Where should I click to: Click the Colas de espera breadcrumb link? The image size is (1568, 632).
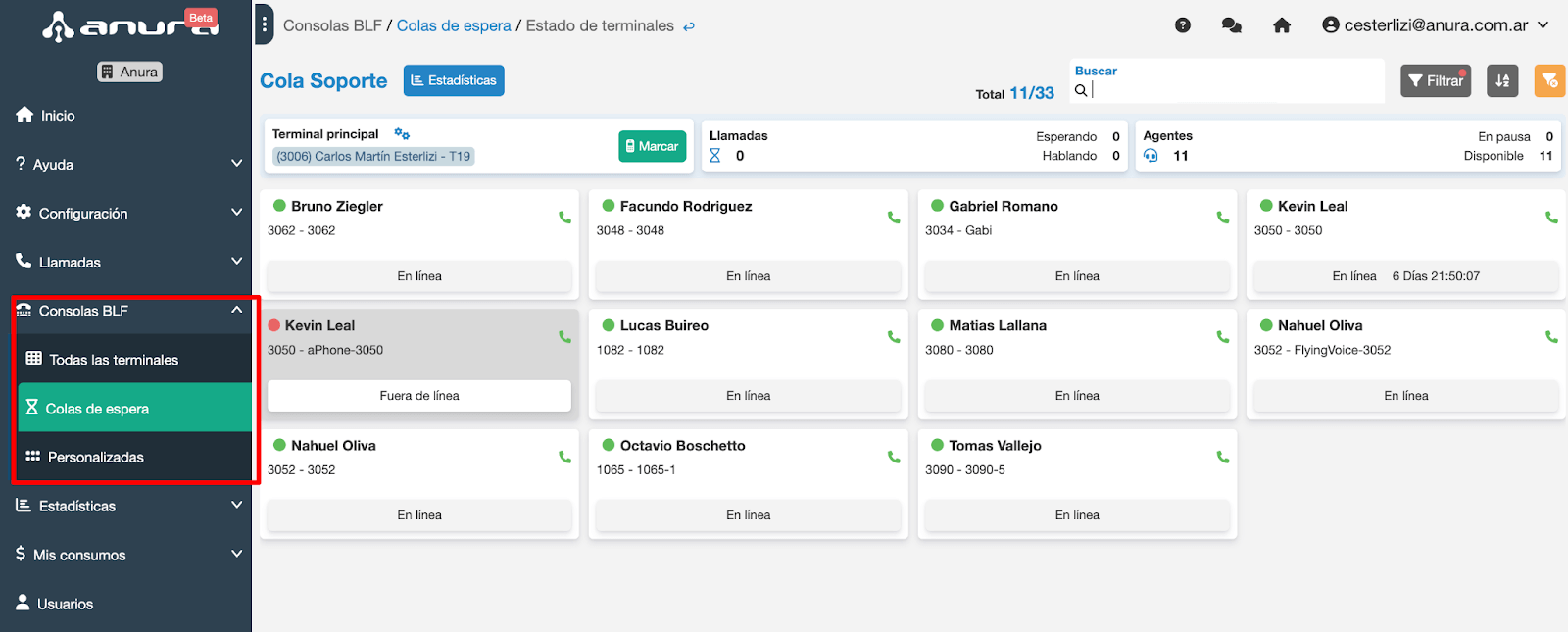(x=454, y=25)
